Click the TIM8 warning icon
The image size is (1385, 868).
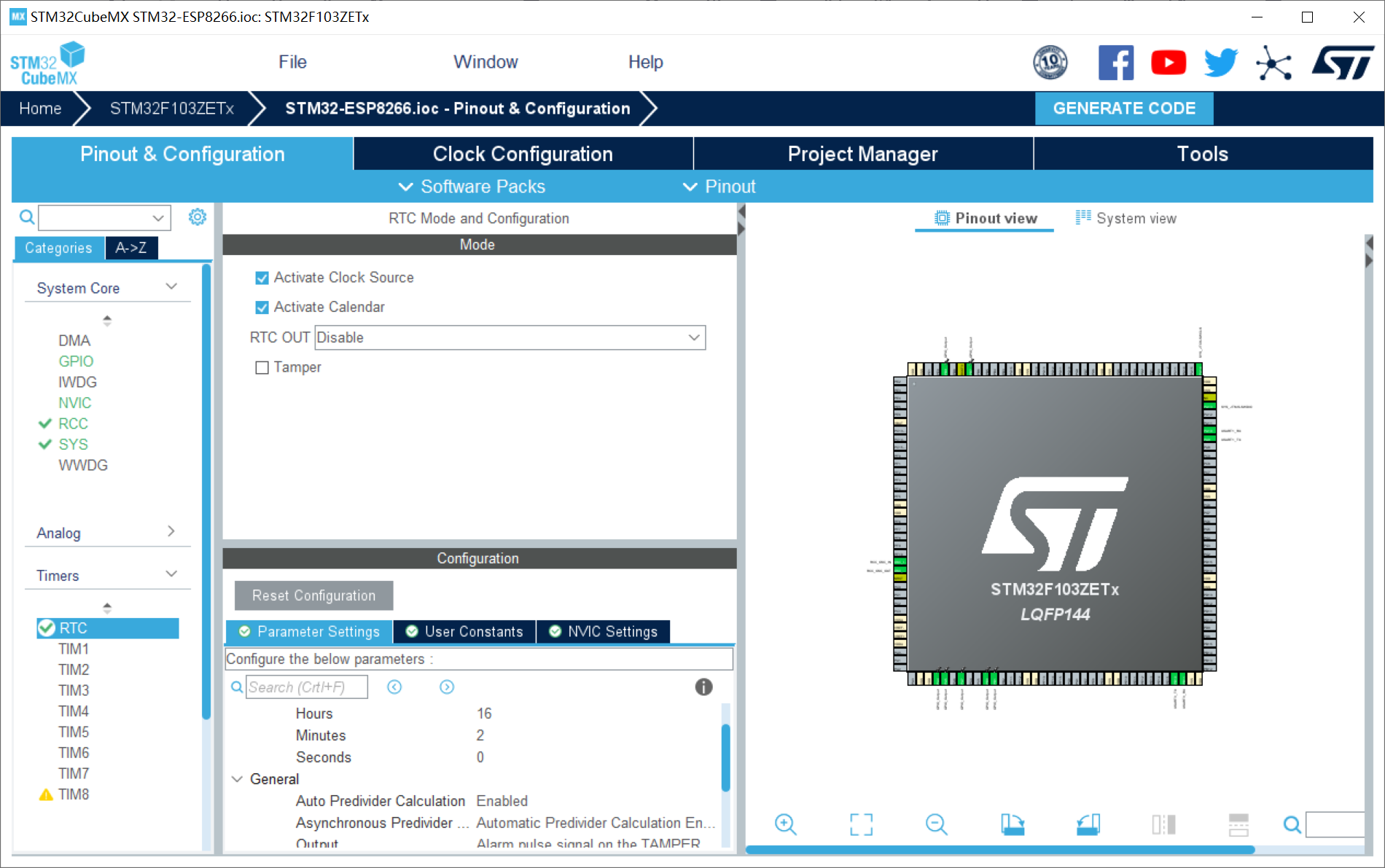(46, 794)
